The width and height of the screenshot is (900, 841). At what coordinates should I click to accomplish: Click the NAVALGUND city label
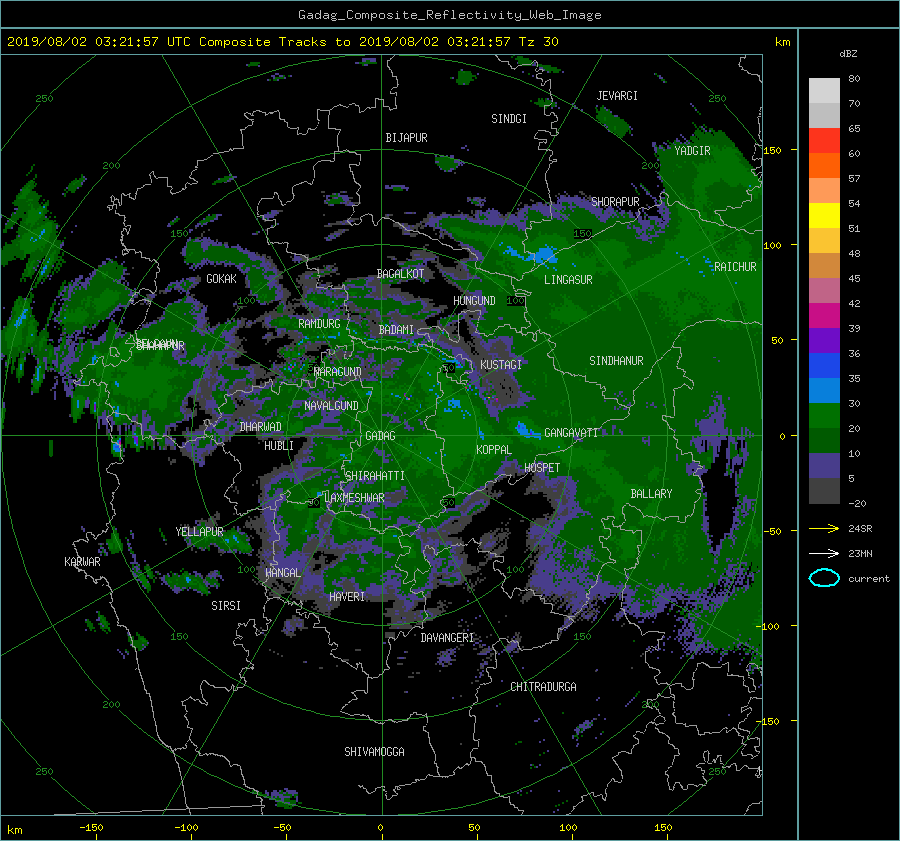click(x=331, y=406)
